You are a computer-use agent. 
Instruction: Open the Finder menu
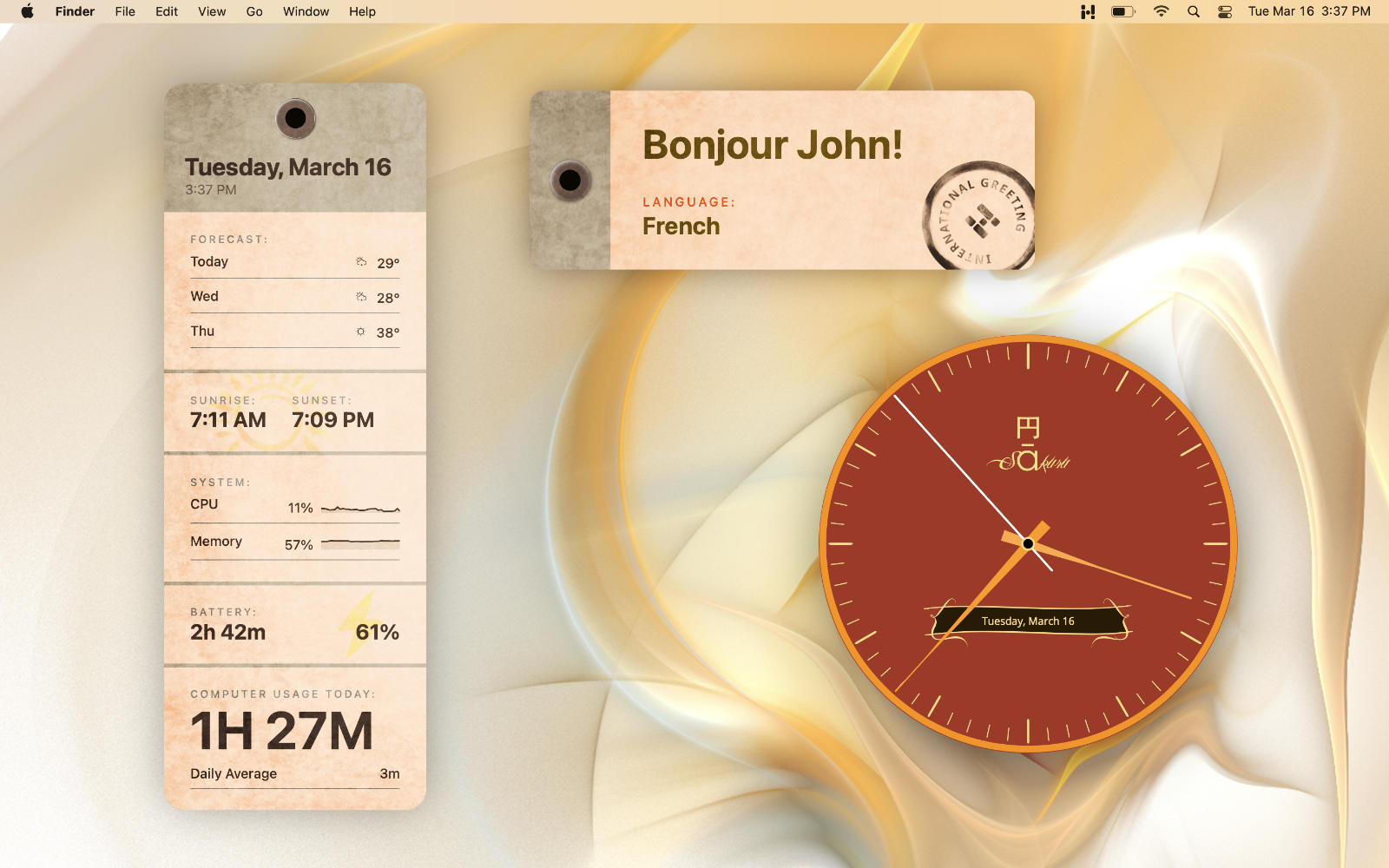pos(75,11)
